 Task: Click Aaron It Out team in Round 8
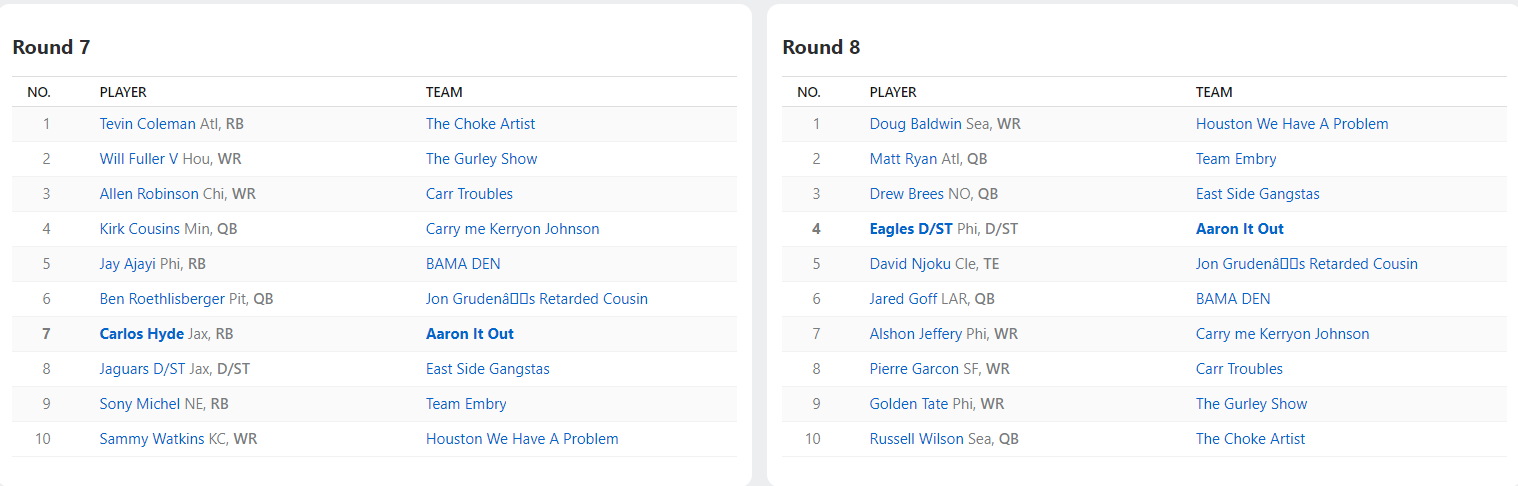tap(1239, 229)
